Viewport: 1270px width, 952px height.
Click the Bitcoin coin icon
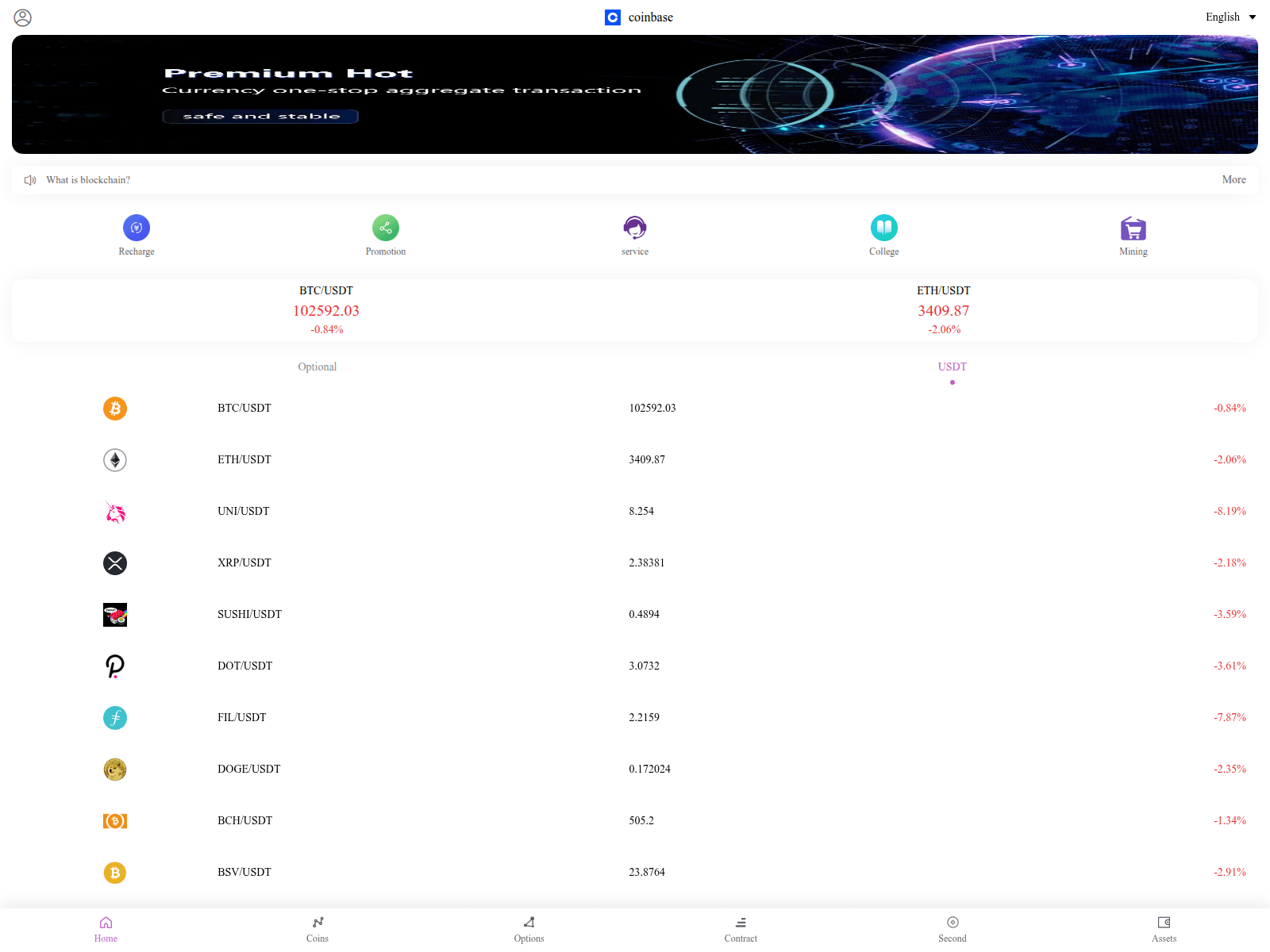click(x=115, y=409)
